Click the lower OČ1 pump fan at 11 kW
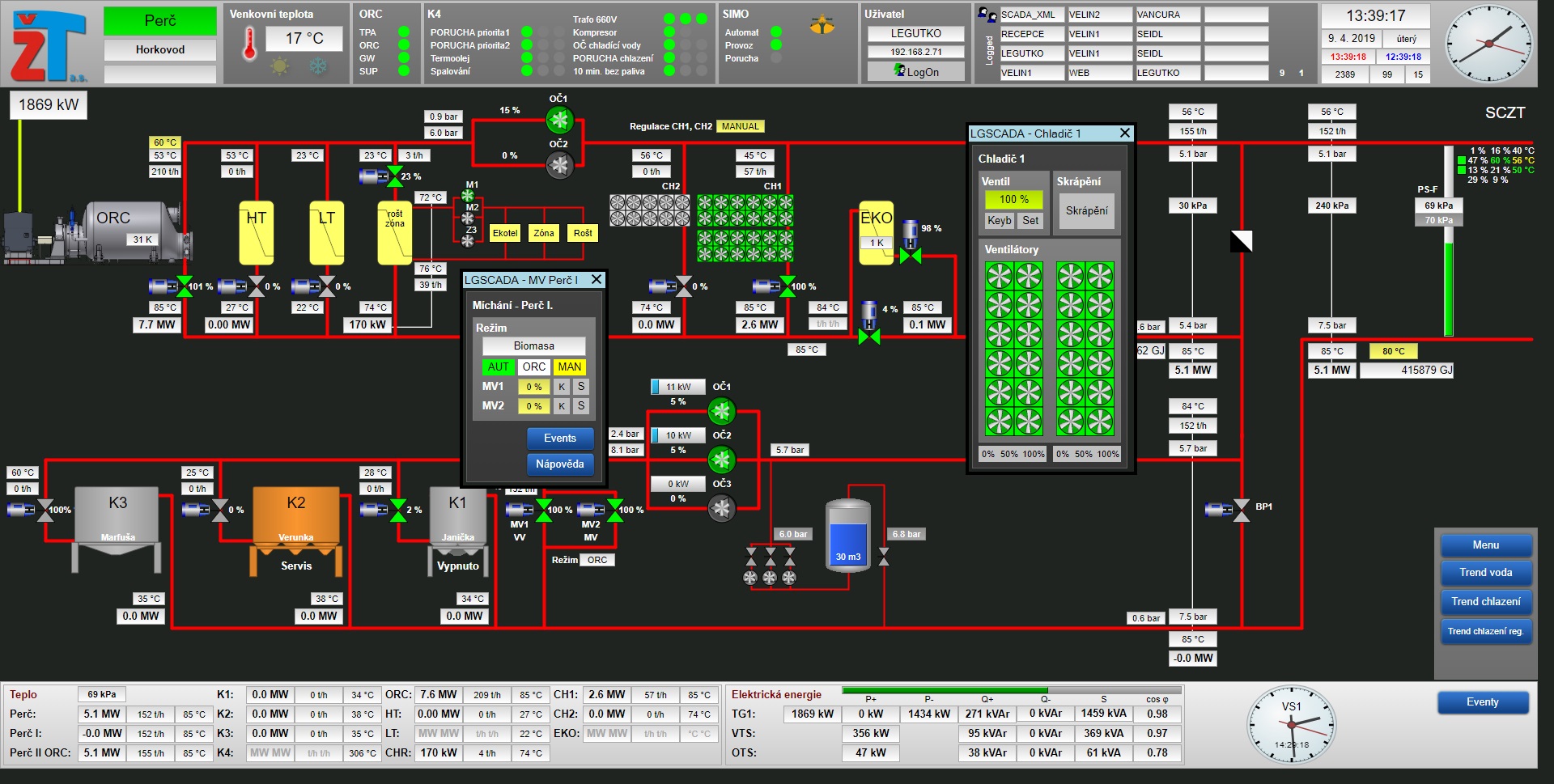Screen dimensions: 1554x784 [721, 411]
